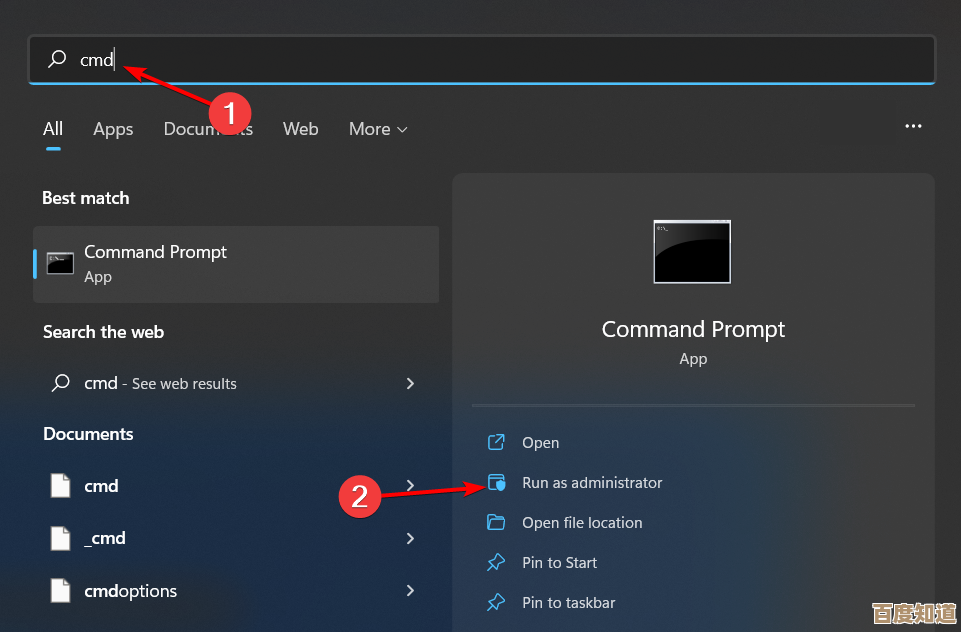
Task: Click inside the cmd search text field
Action: (500, 60)
